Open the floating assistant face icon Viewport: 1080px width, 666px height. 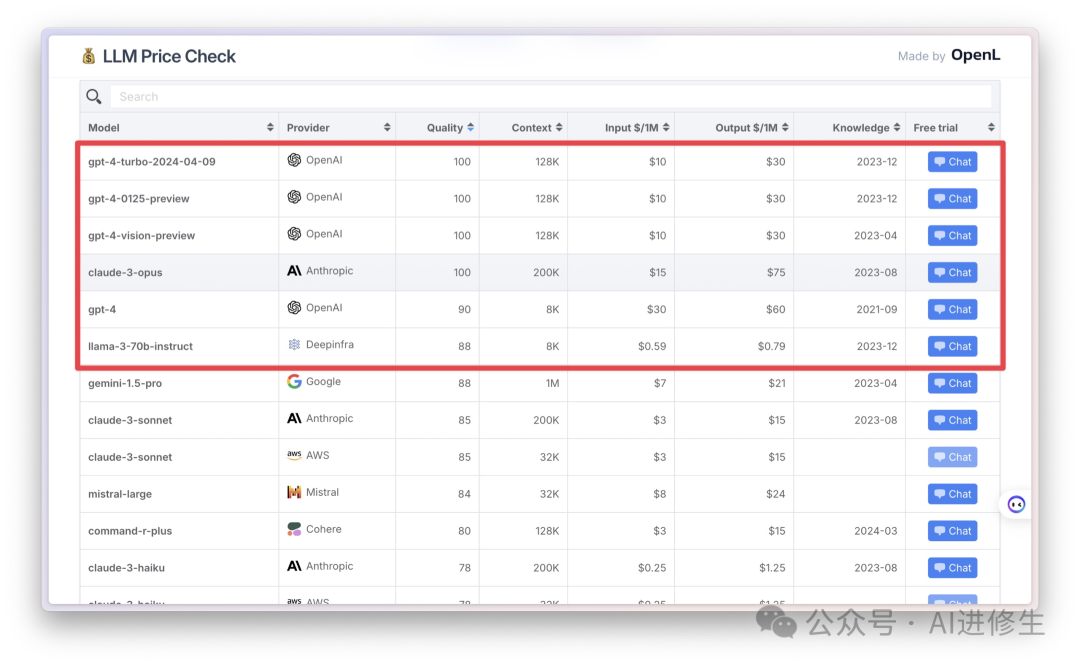(1016, 505)
